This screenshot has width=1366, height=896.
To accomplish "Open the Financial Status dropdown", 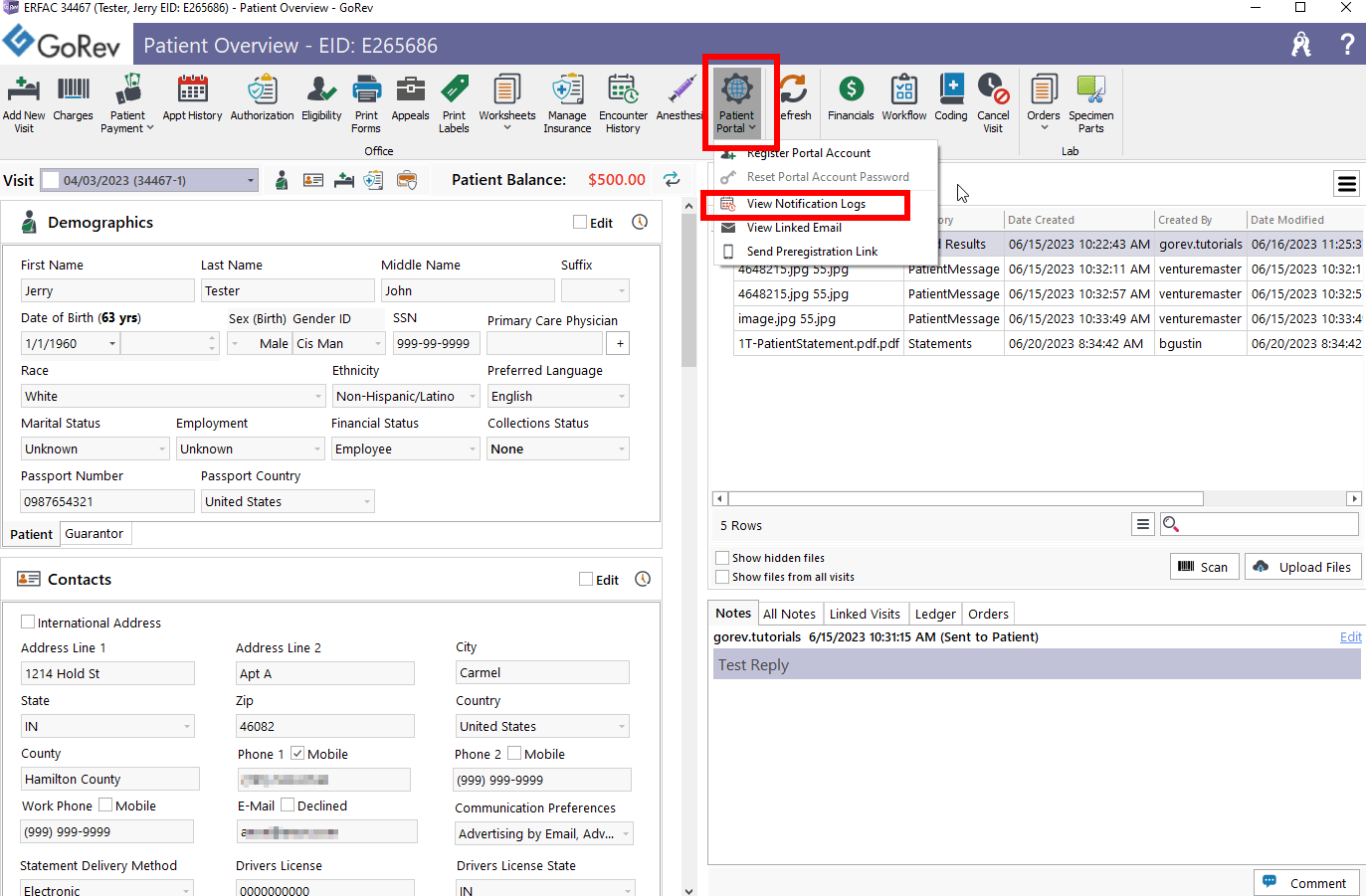I will (x=474, y=448).
